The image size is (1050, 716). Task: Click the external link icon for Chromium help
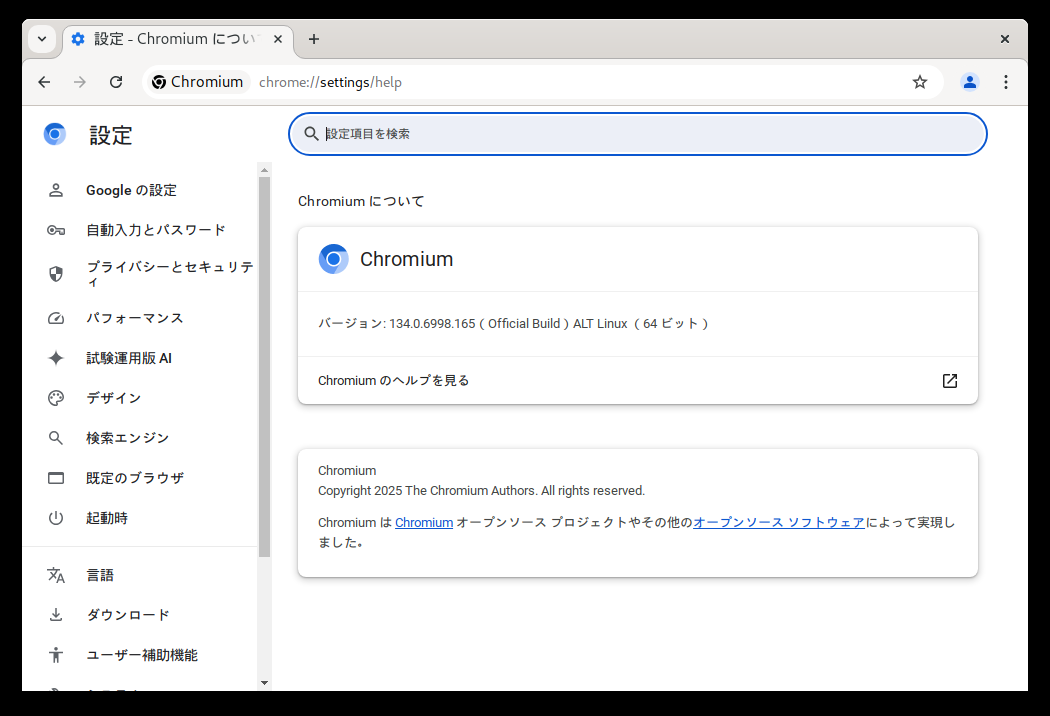[950, 381]
